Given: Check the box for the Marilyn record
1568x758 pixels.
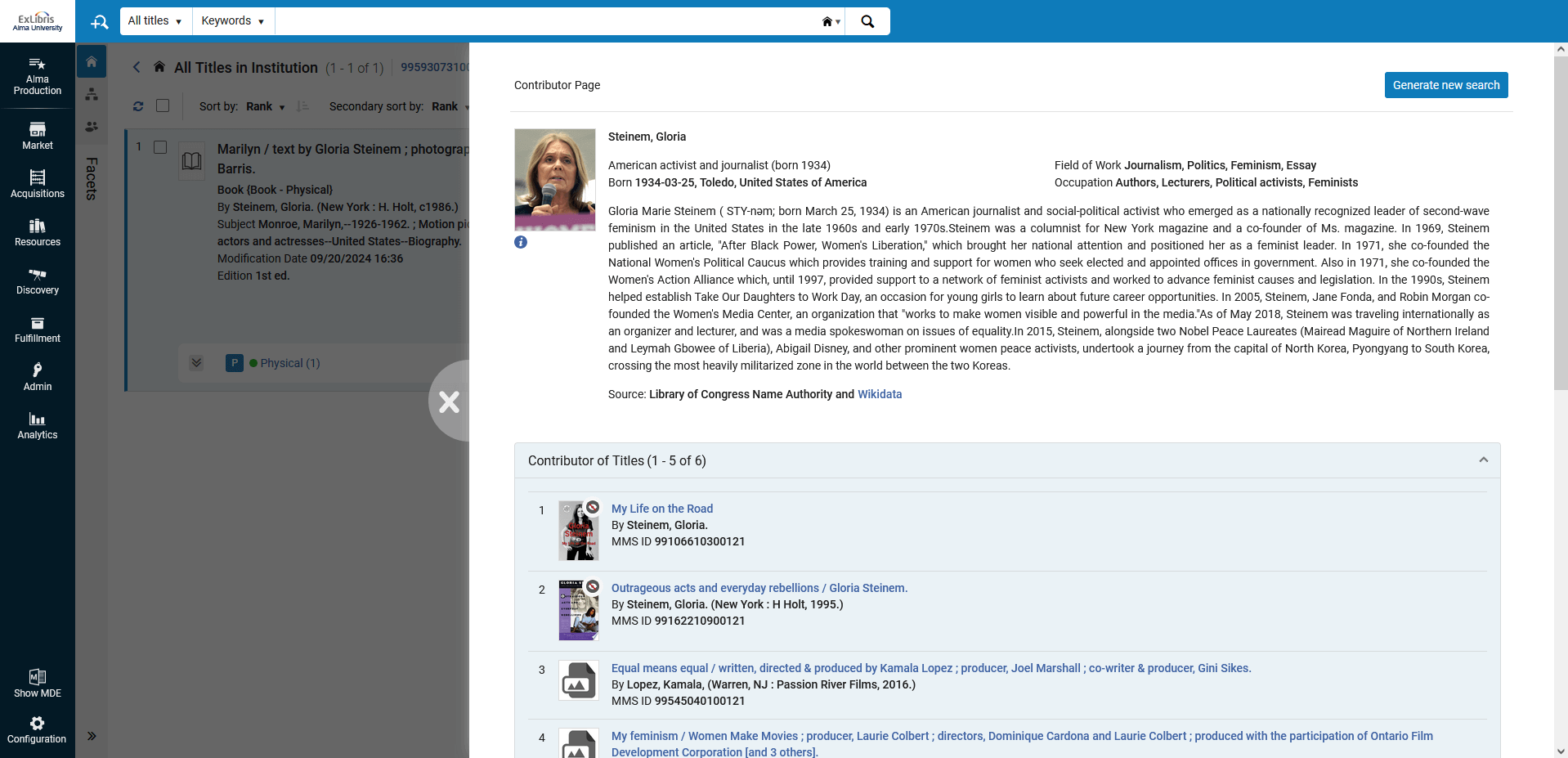Looking at the screenshot, I should pyautogui.click(x=160, y=147).
